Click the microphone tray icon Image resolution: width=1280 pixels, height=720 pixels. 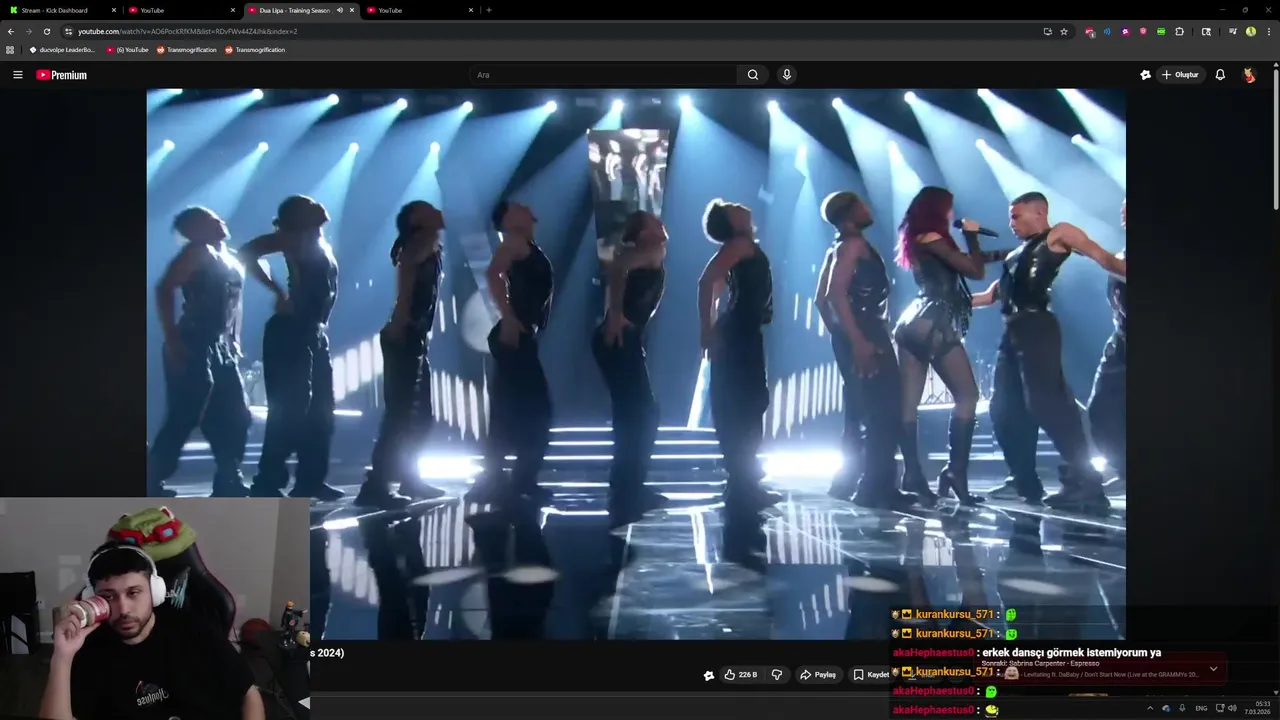(1182, 708)
